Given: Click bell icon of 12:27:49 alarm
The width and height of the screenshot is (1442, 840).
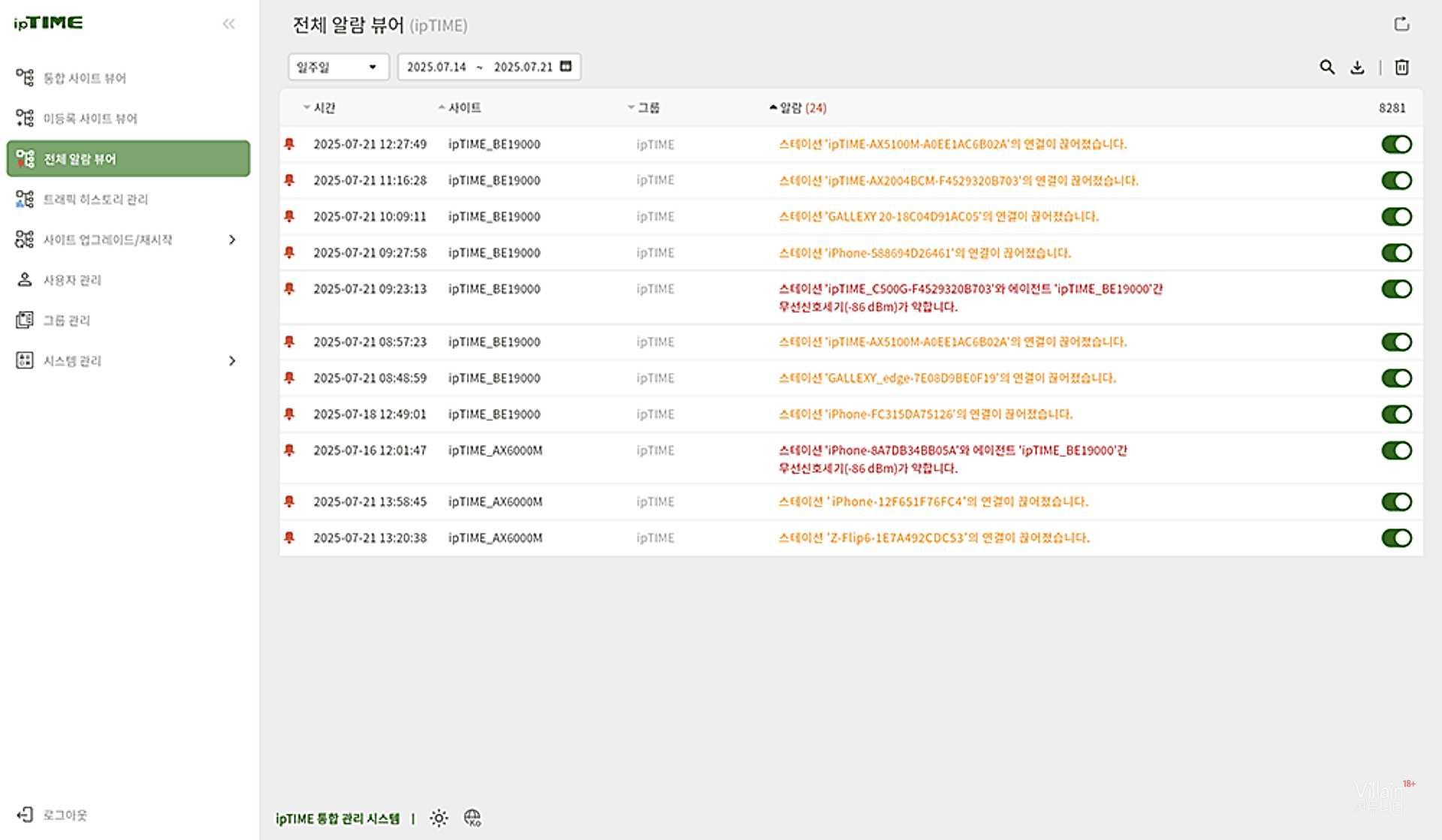Looking at the screenshot, I should 289,143.
